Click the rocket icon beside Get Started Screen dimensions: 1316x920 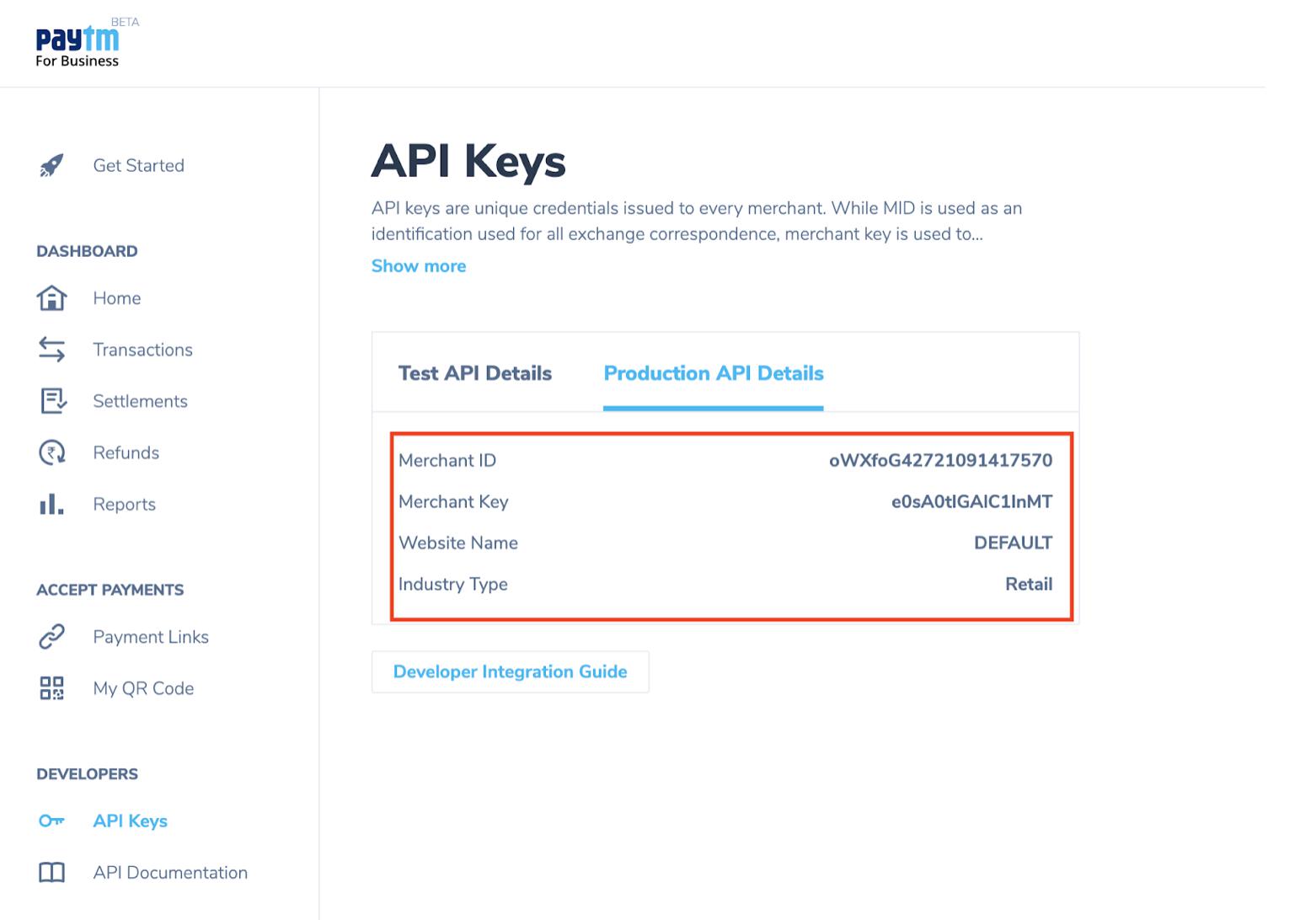pos(51,166)
